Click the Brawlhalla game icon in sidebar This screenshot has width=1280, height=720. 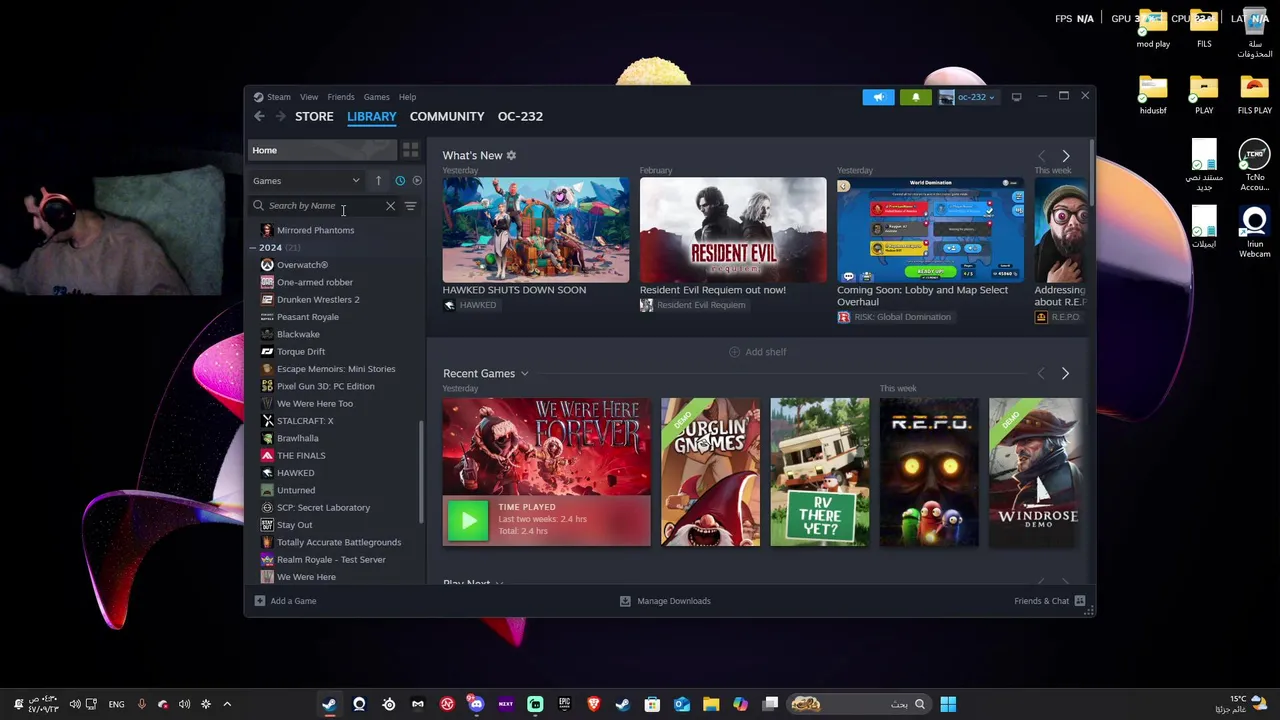click(x=267, y=438)
